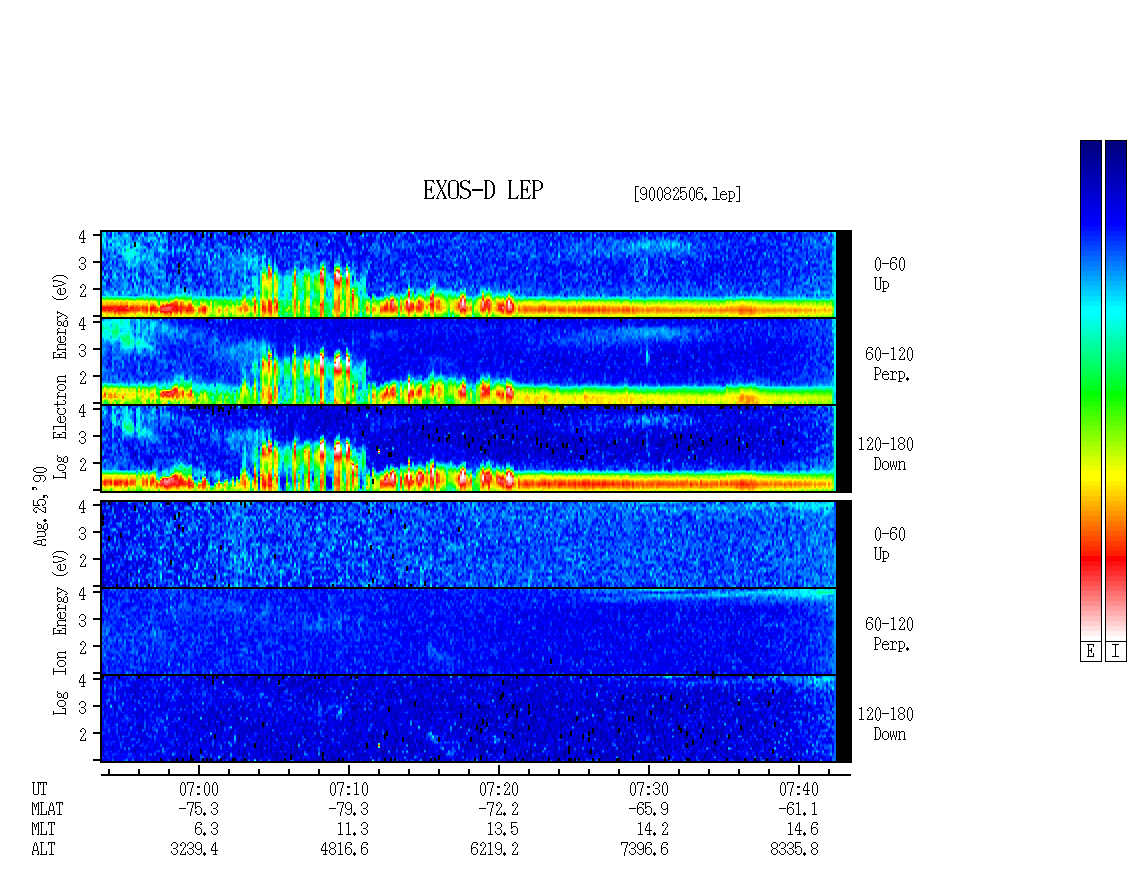Click the Aug. 25, '90 date label
The width and height of the screenshot is (1130, 875).
tap(41, 506)
